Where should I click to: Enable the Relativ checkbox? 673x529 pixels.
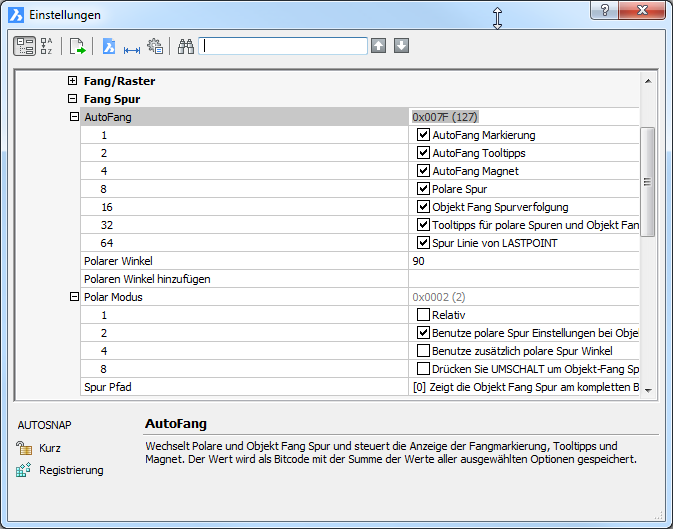pos(423,315)
